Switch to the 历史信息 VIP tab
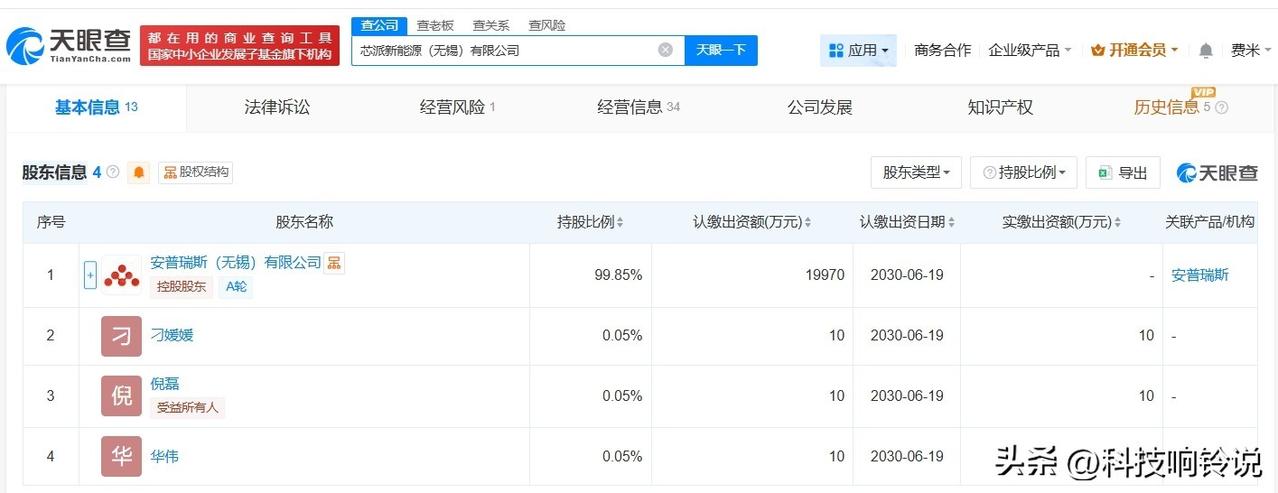This screenshot has height=493, width=1278. 1172,107
